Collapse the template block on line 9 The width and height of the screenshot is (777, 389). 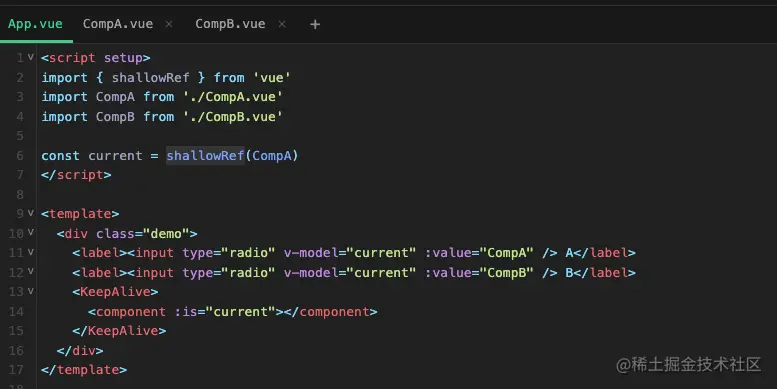[31, 213]
